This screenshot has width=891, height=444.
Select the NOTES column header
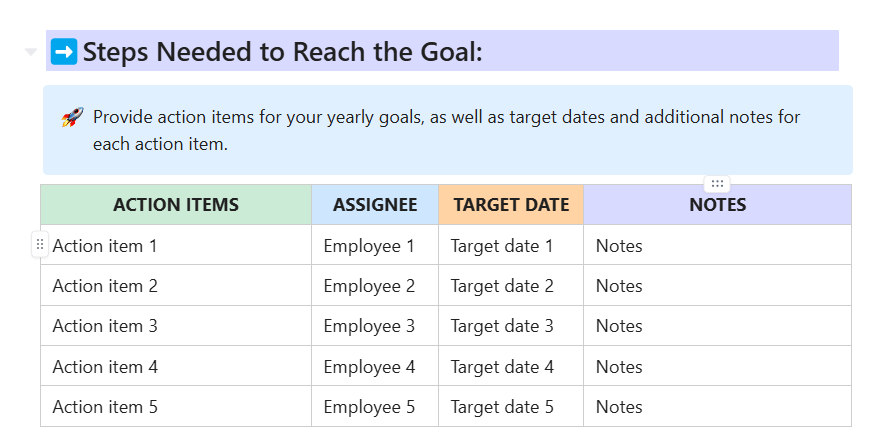[x=717, y=205]
